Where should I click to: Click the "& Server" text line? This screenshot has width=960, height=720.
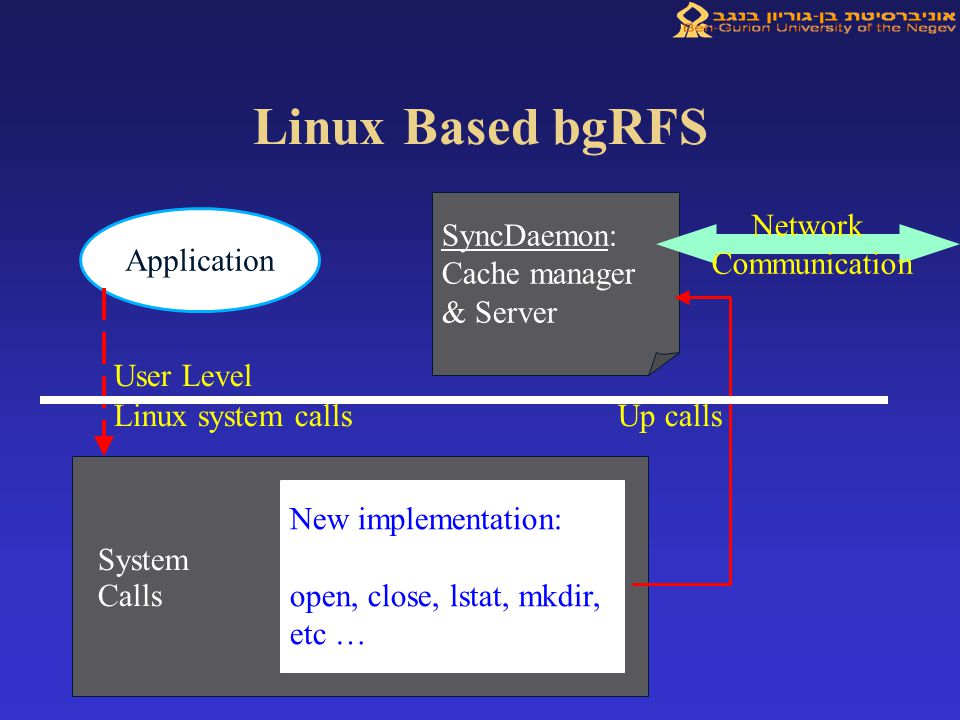[x=499, y=313]
